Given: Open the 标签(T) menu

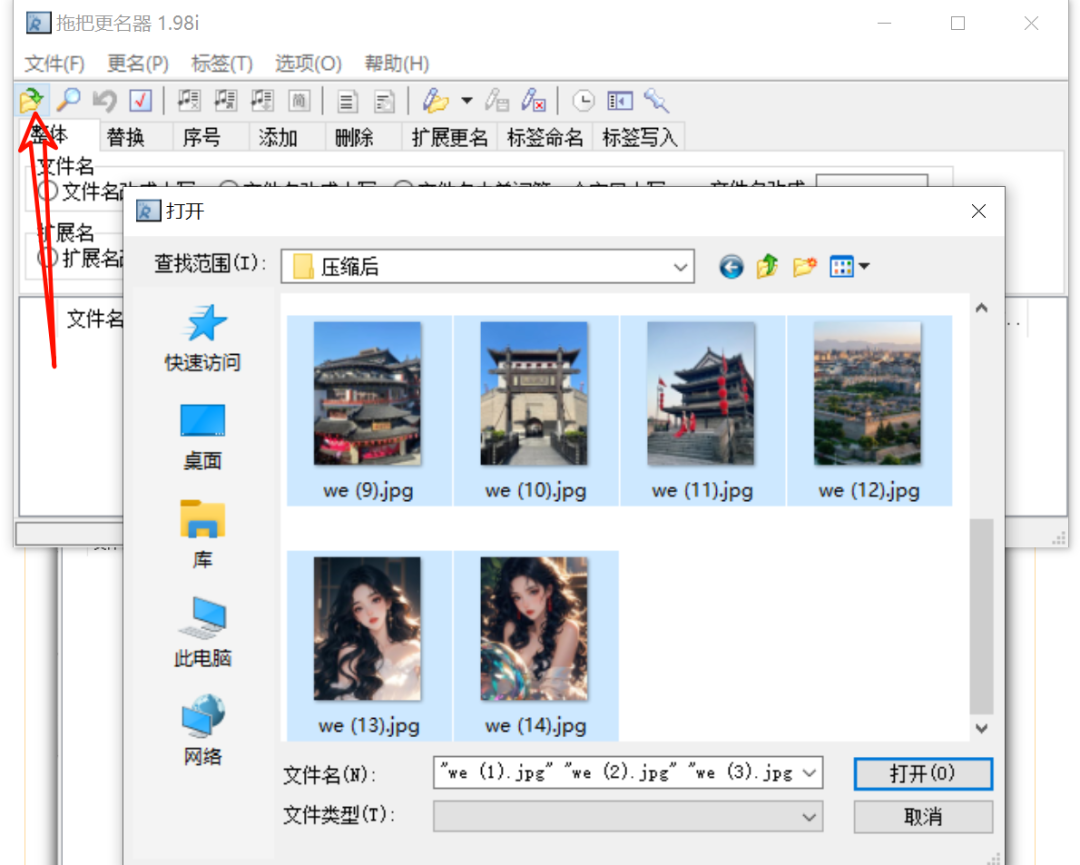Looking at the screenshot, I should (222, 63).
